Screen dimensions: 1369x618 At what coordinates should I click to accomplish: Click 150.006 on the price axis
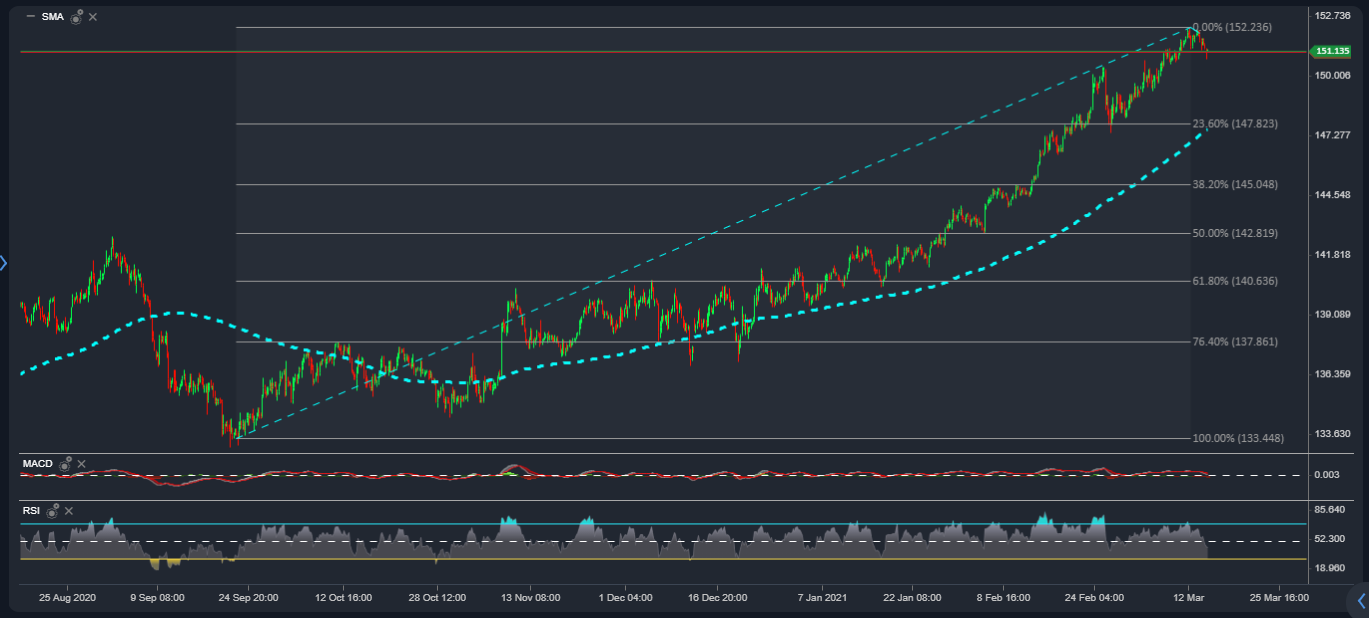coord(1332,75)
